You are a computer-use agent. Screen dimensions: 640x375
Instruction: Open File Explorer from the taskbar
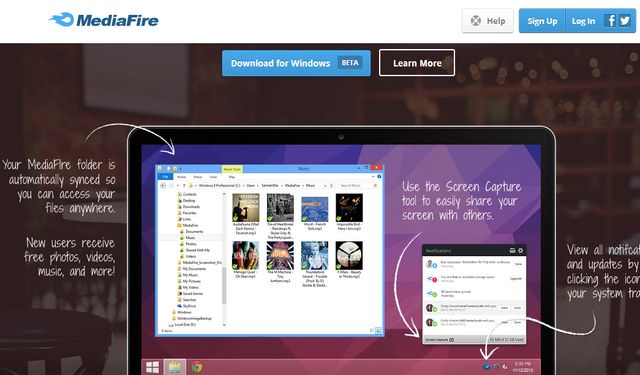point(174,367)
